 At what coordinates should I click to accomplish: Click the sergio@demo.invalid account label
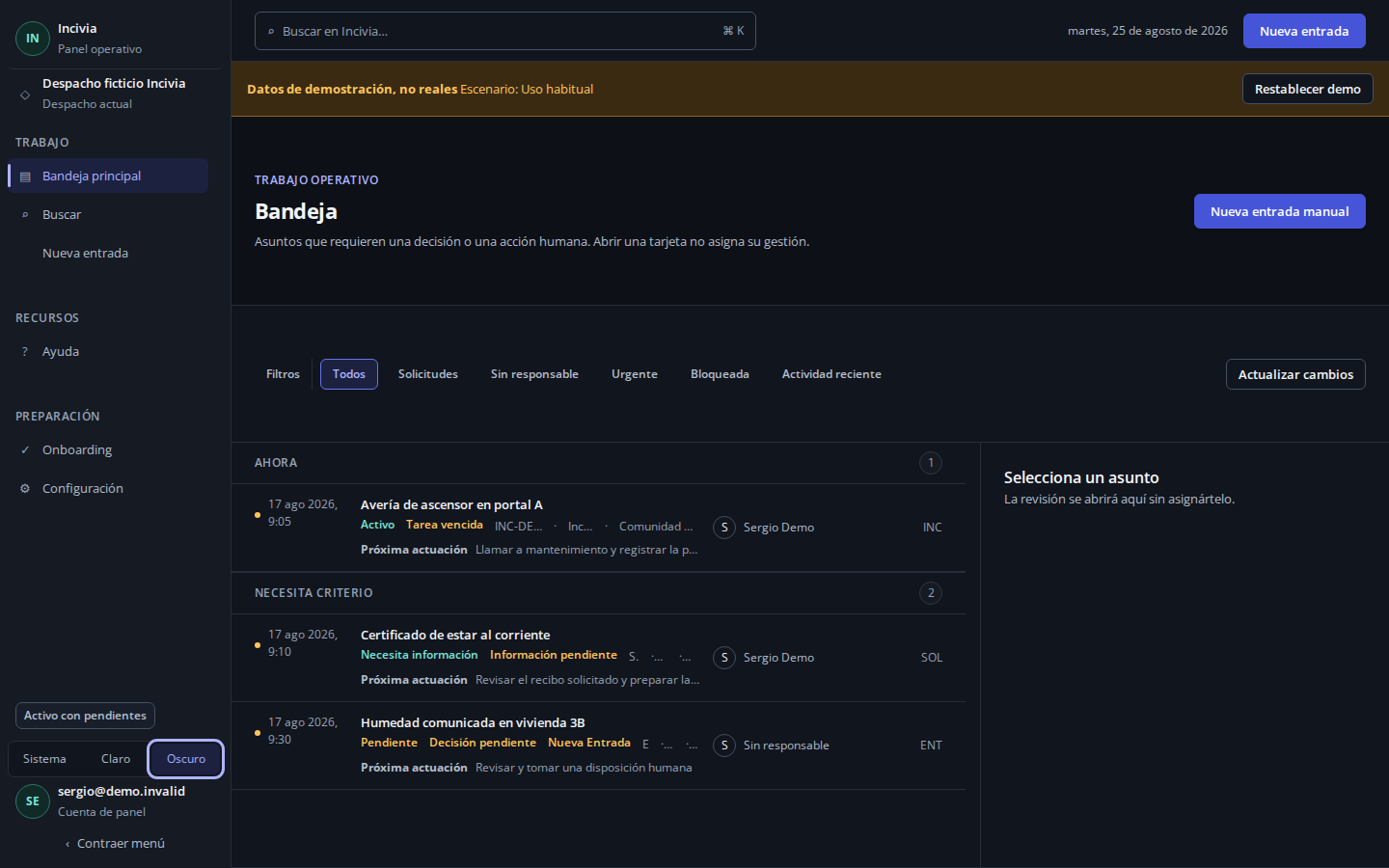point(122,792)
